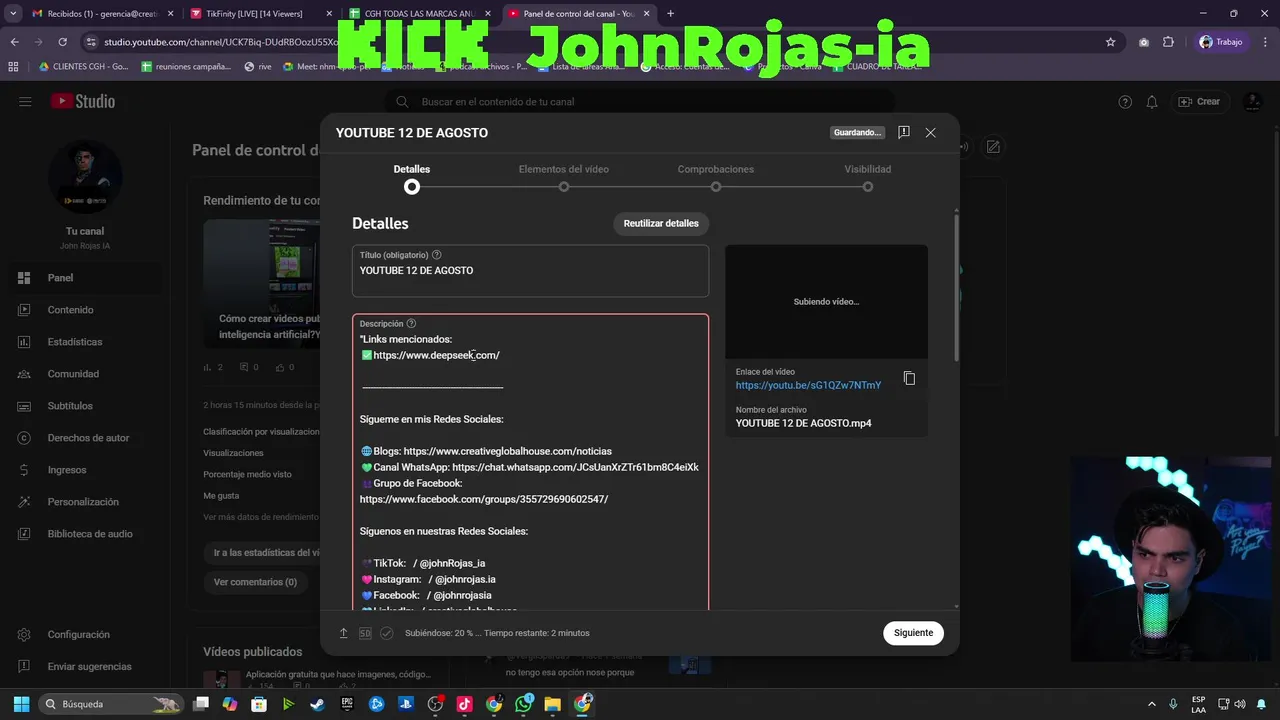Viewport: 1280px width, 720px height.
Task: Click the dialog's vertical scrollbar
Action: click(x=957, y=290)
